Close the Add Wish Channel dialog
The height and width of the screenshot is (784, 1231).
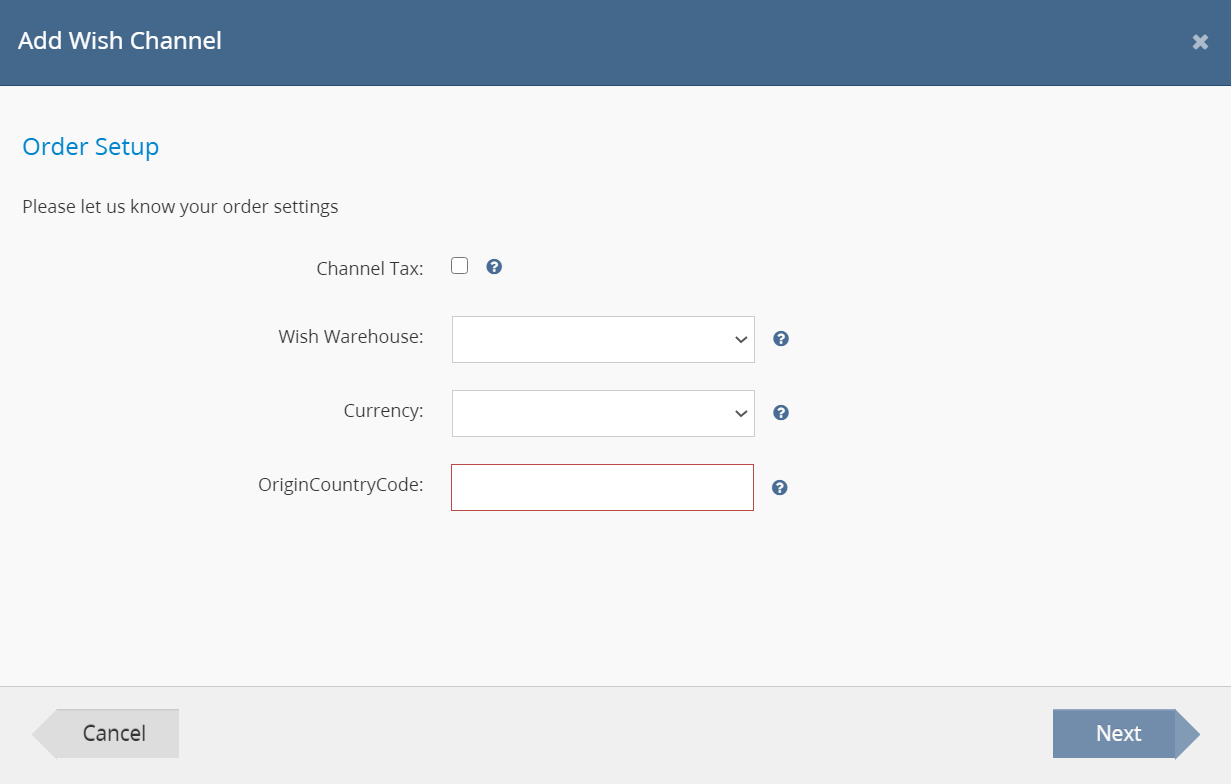1200,42
